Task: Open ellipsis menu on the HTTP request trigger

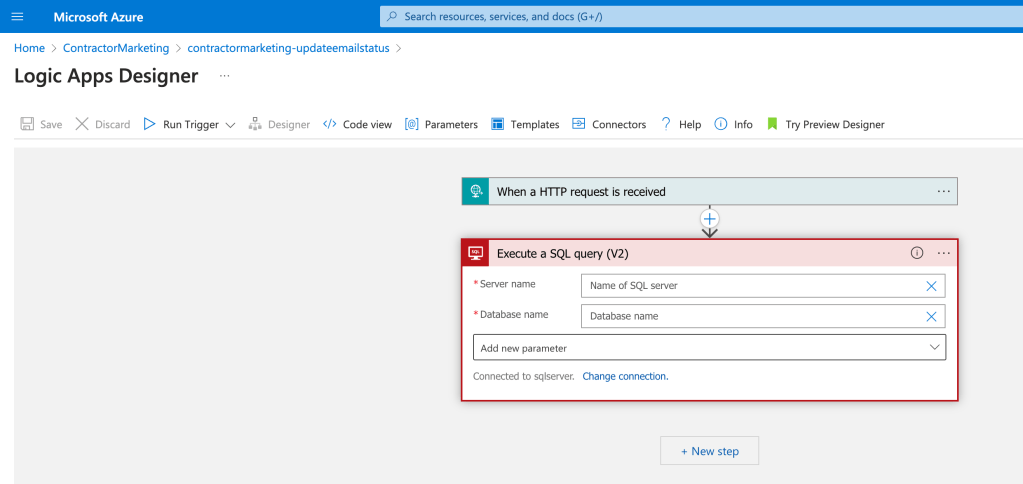Action: tap(943, 191)
